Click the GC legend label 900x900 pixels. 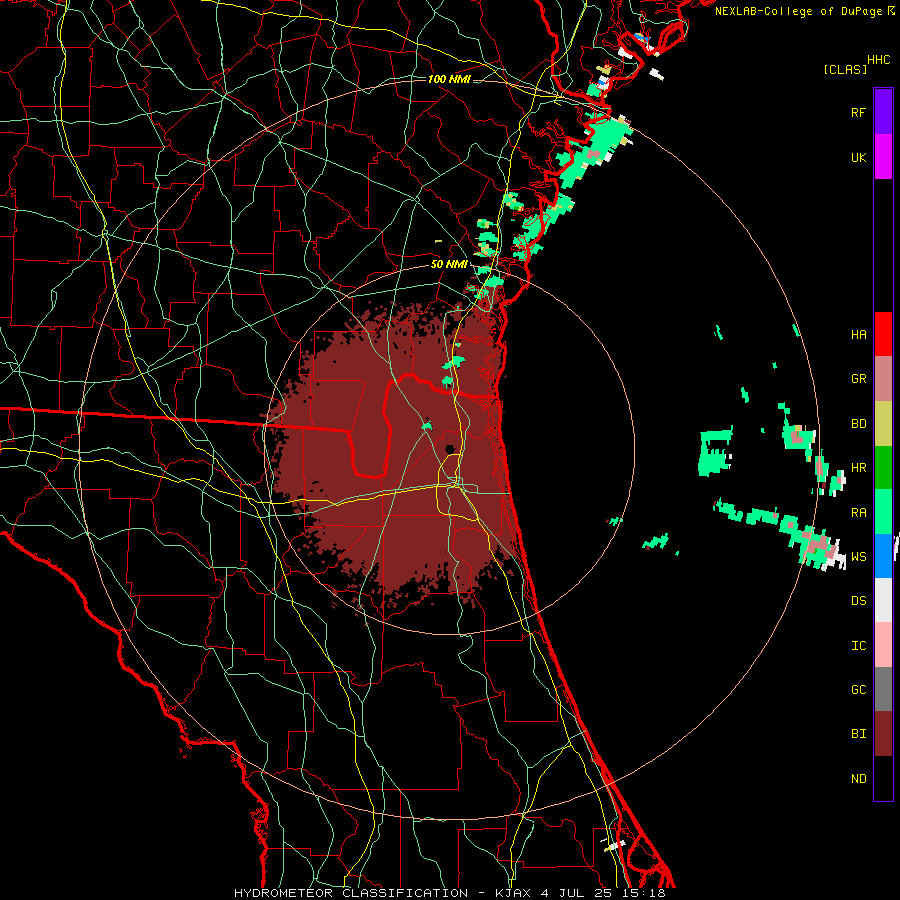click(x=858, y=690)
